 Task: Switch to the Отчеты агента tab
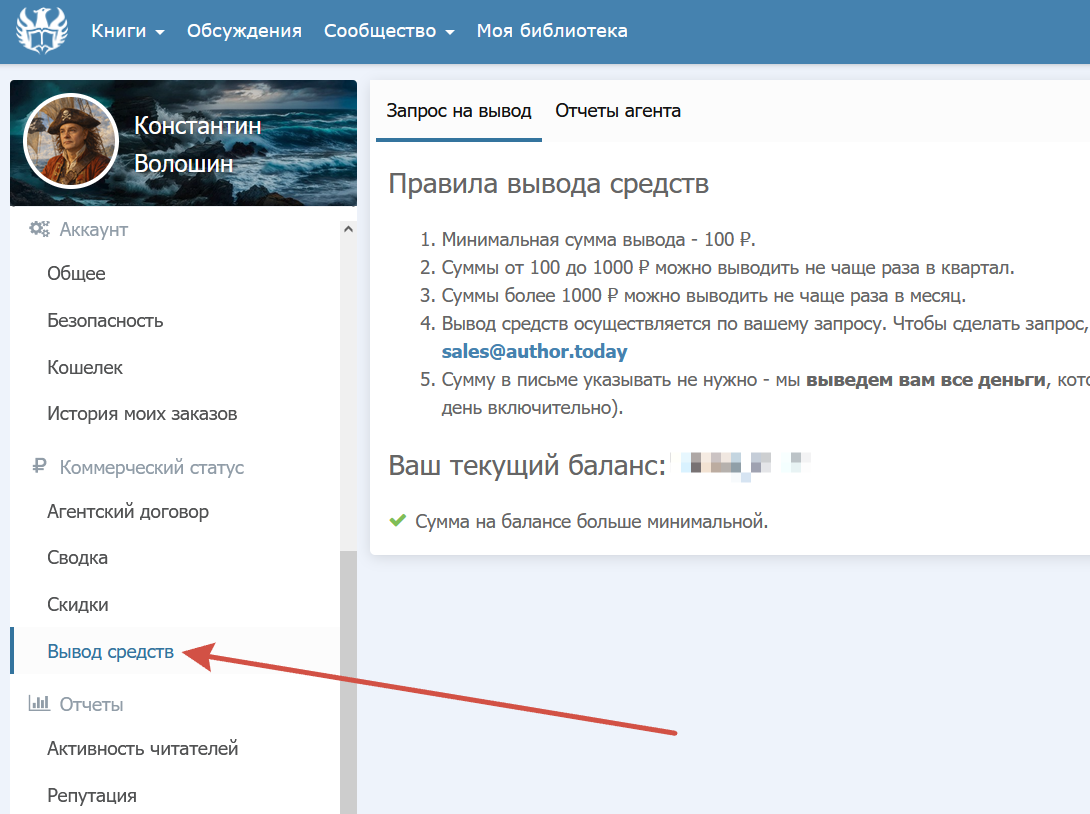pos(618,111)
